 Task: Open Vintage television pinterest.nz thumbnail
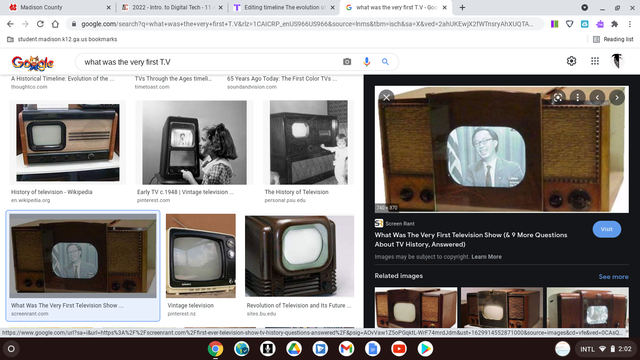[201, 256]
